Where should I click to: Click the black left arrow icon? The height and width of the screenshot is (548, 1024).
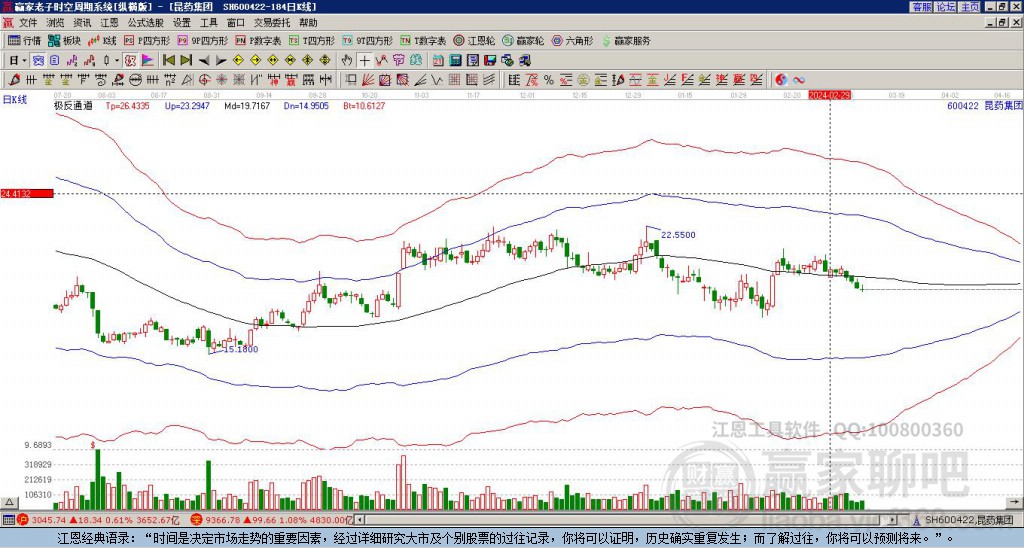[204, 60]
